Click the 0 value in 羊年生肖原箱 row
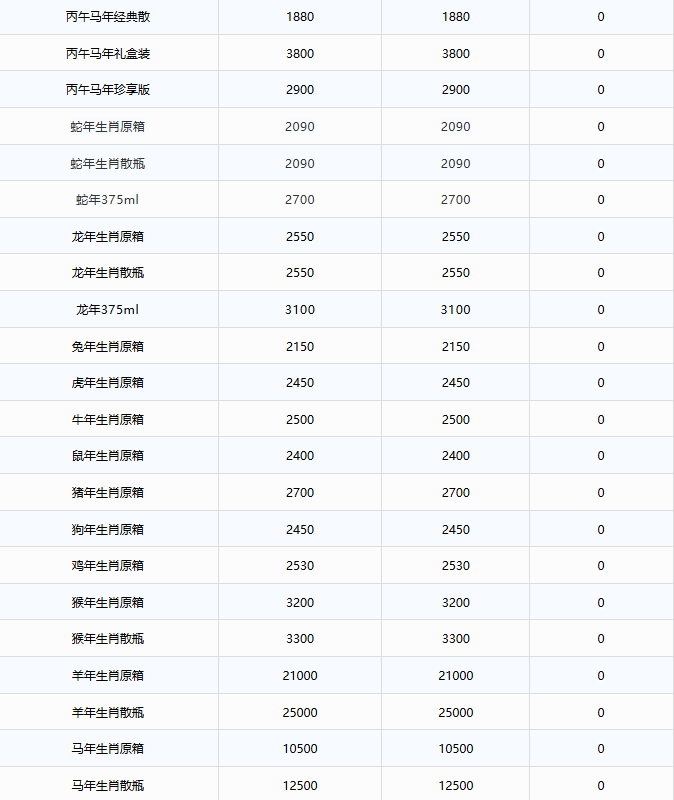Image resolution: width=674 pixels, height=800 pixels. pyautogui.click(x=601, y=676)
